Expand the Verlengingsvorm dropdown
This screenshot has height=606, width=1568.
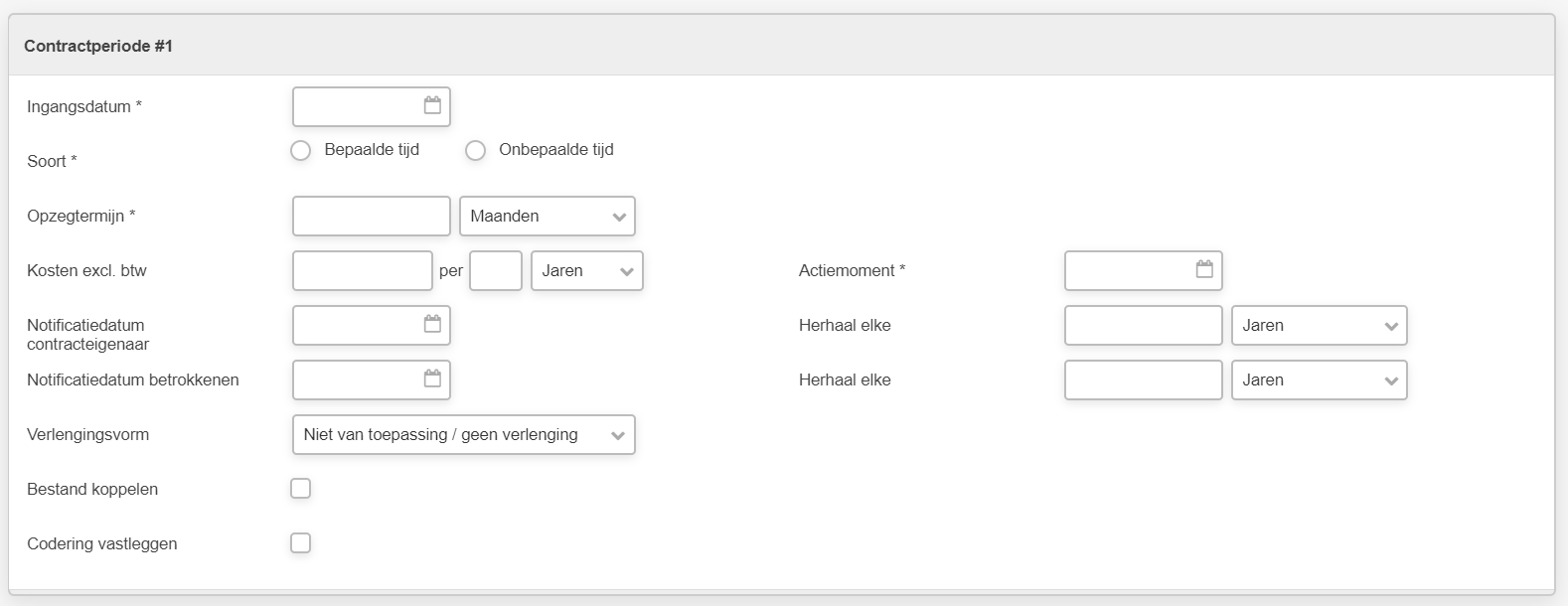pyautogui.click(x=464, y=434)
